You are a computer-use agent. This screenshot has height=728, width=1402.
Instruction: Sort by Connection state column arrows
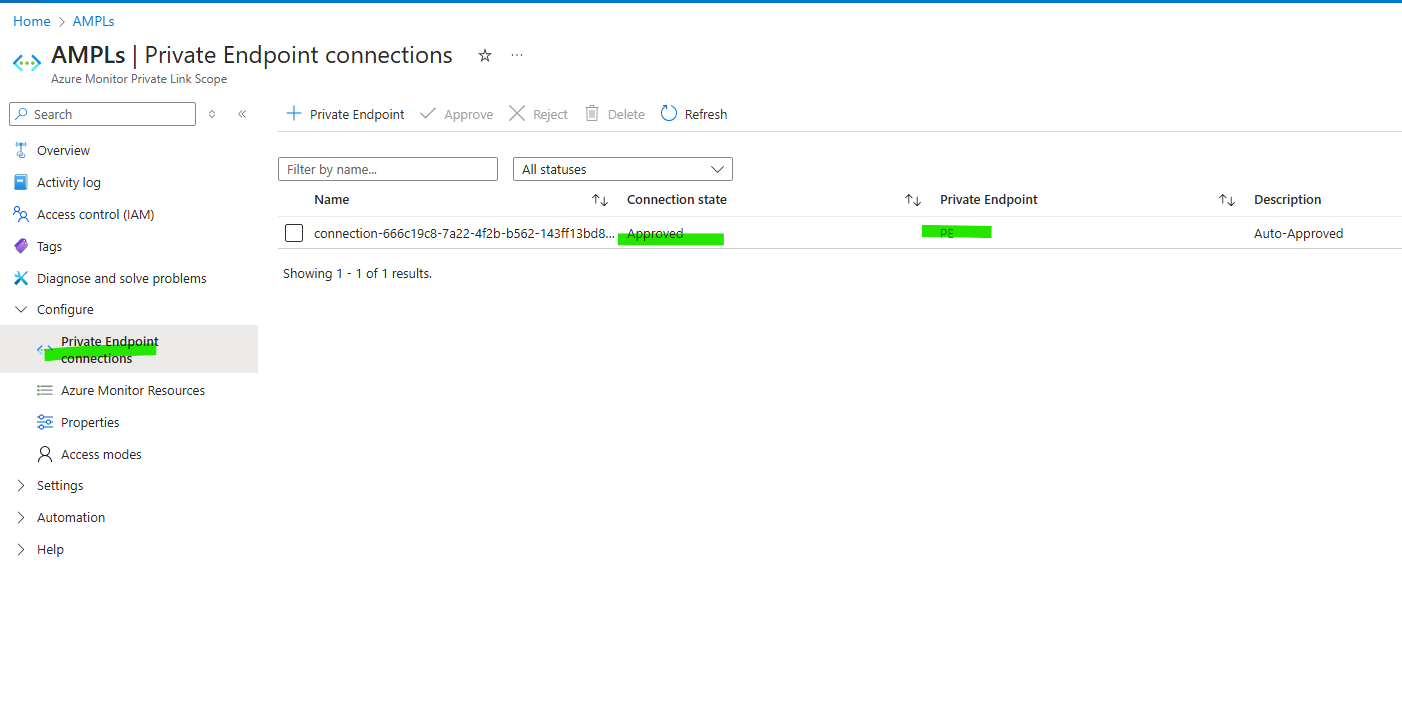pos(912,200)
